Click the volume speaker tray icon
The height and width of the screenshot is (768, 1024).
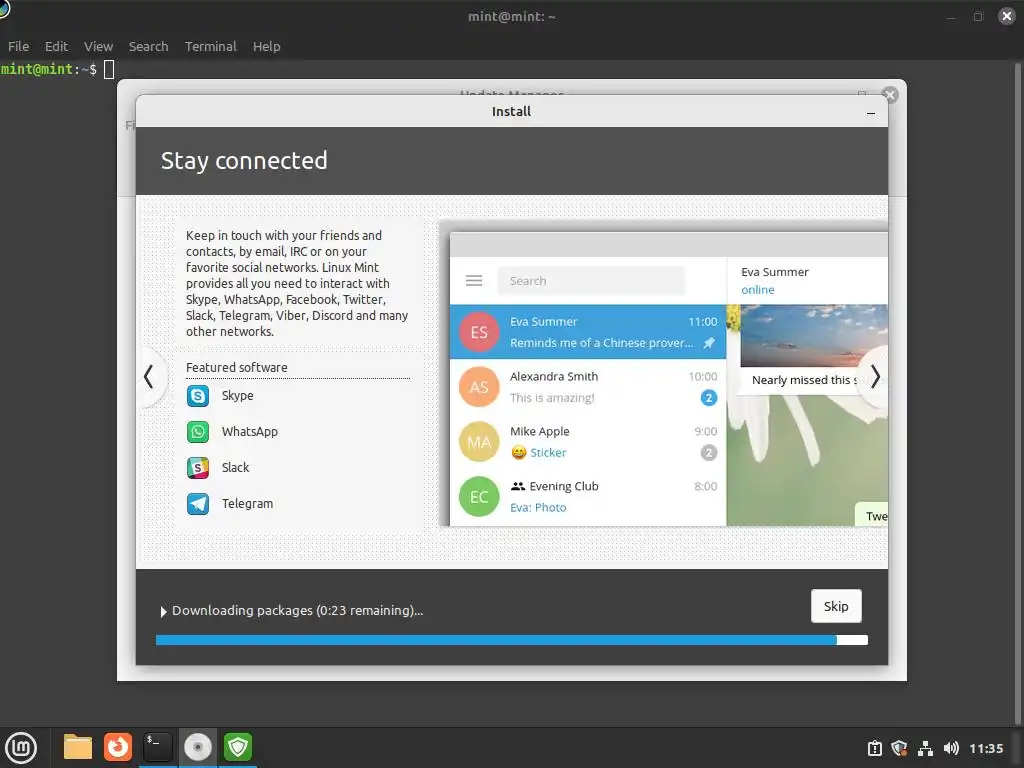(x=951, y=748)
